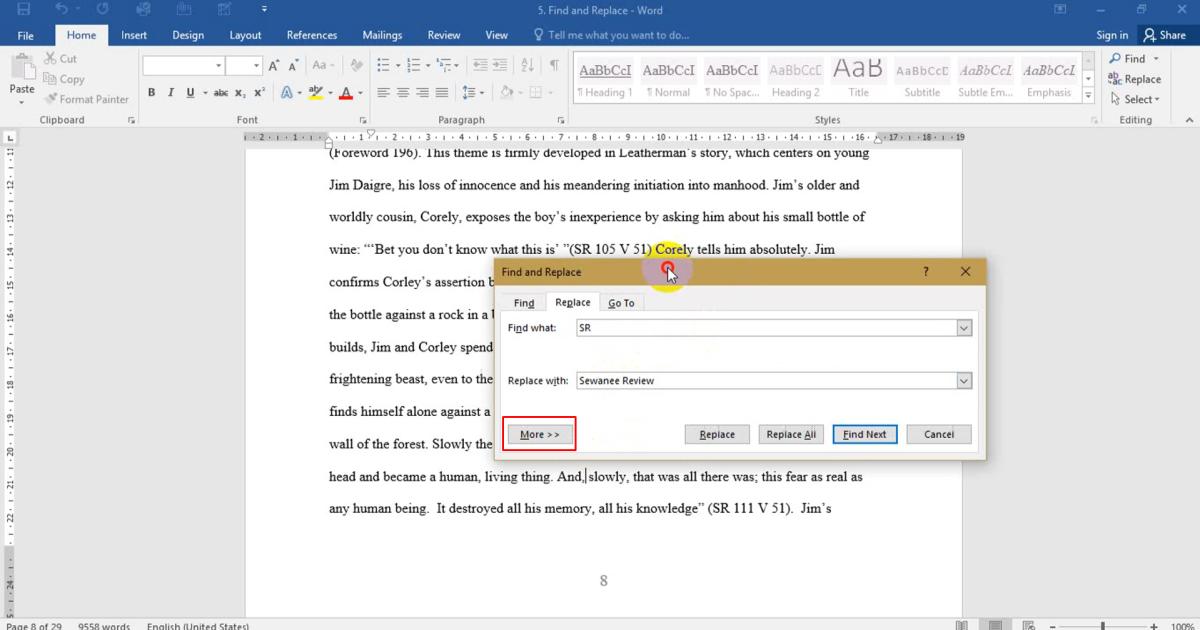Viewport: 1200px width, 630px height.
Task: Open the References ribbon tab
Action: pos(312,35)
